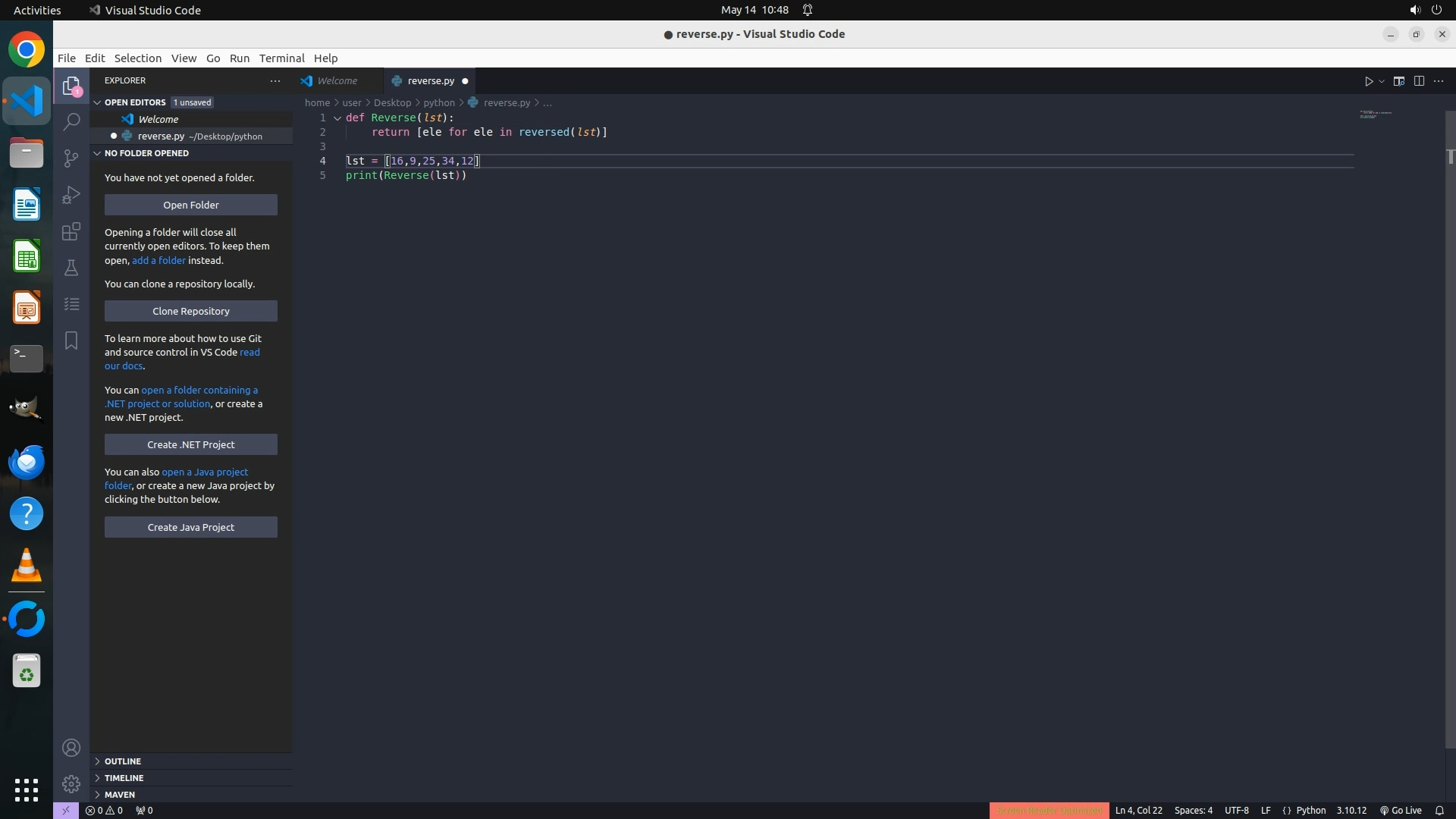Open the Testing flask view
Viewport: 1456px width, 819px height.
(71, 268)
